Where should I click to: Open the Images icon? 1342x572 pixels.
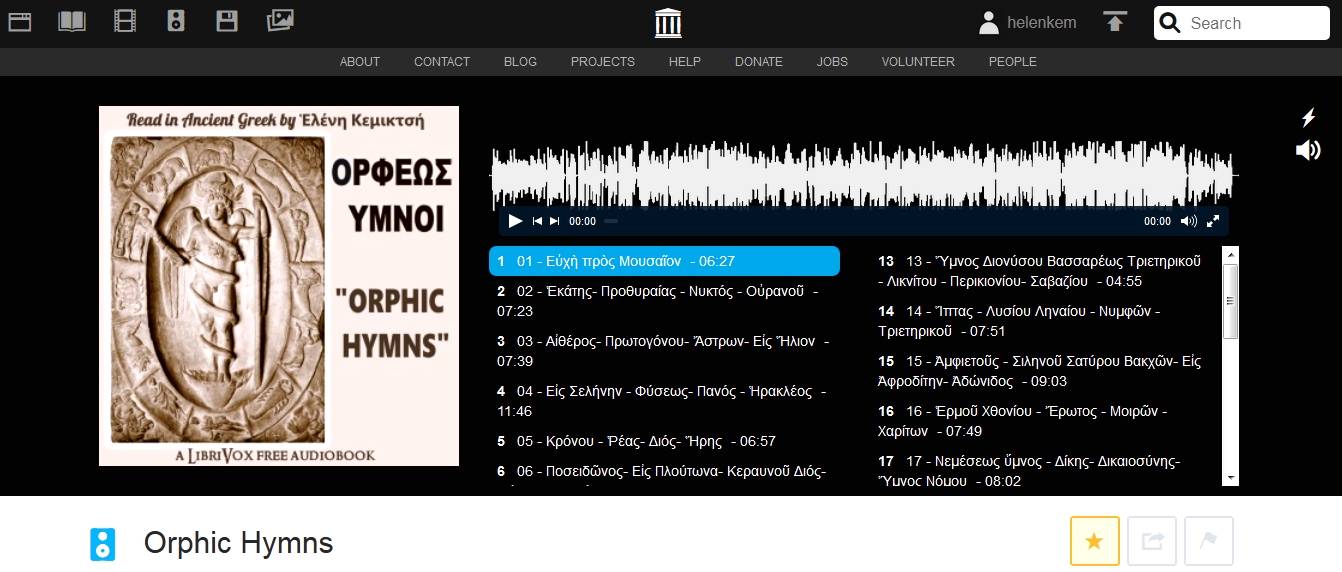coord(280,21)
